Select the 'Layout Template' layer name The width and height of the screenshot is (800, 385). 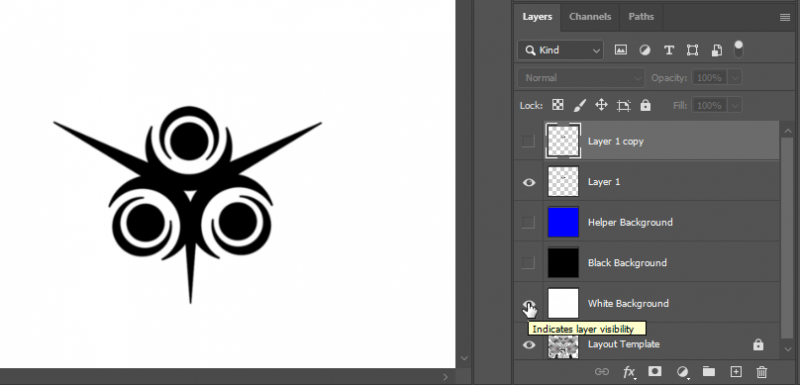pos(623,344)
